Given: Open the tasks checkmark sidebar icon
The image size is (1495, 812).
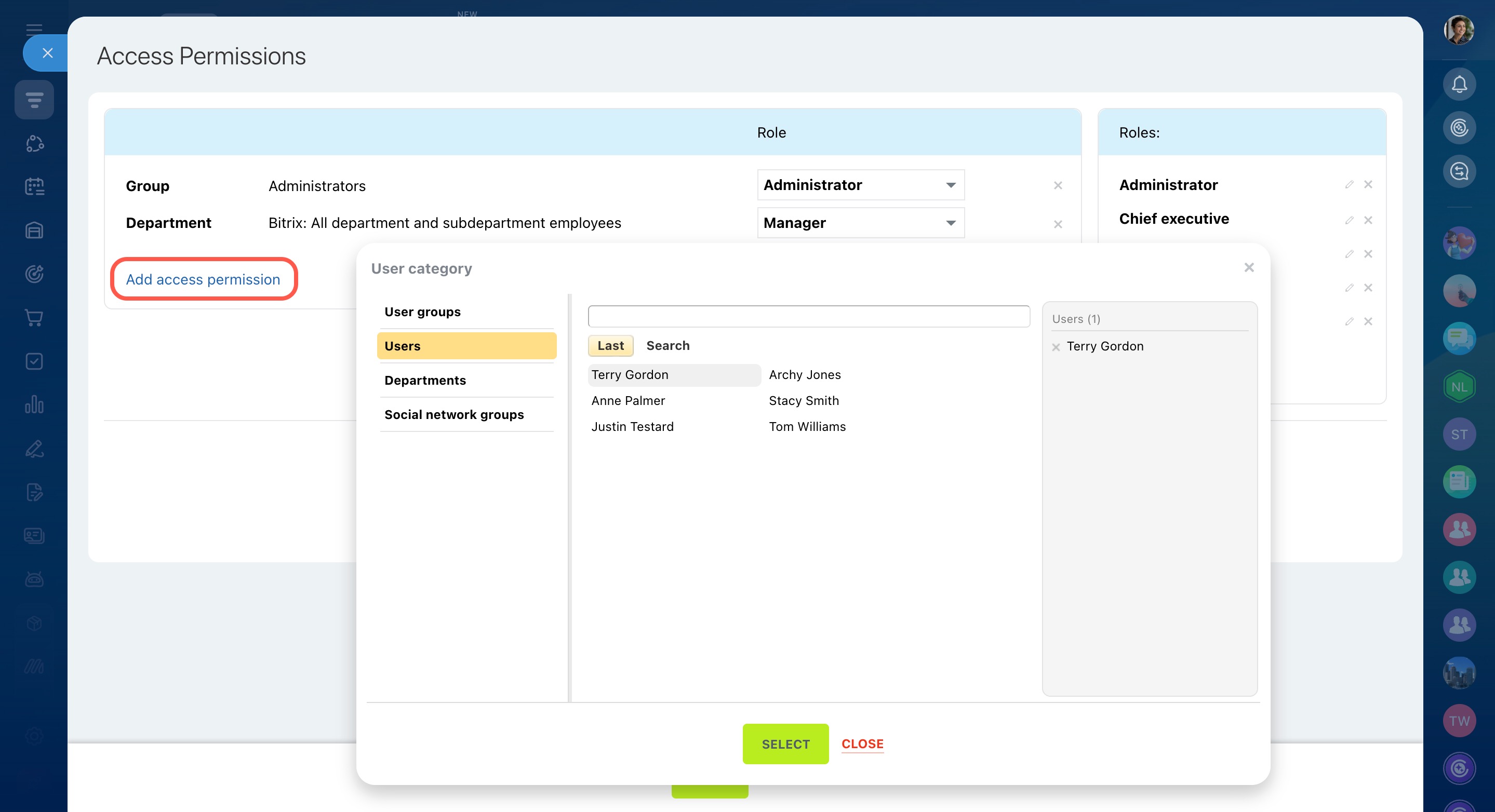Looking at the screenshot, I should (x=34, y=361).
